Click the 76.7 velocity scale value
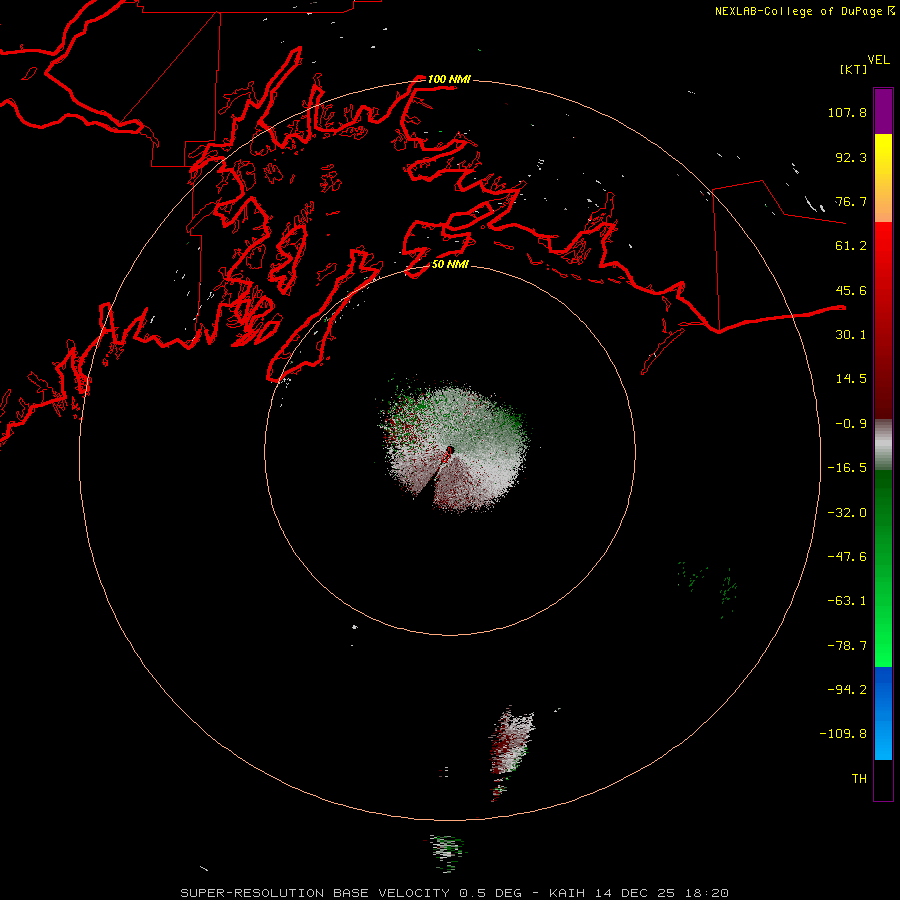Screen dimensions: 900x900 point(851,201)
